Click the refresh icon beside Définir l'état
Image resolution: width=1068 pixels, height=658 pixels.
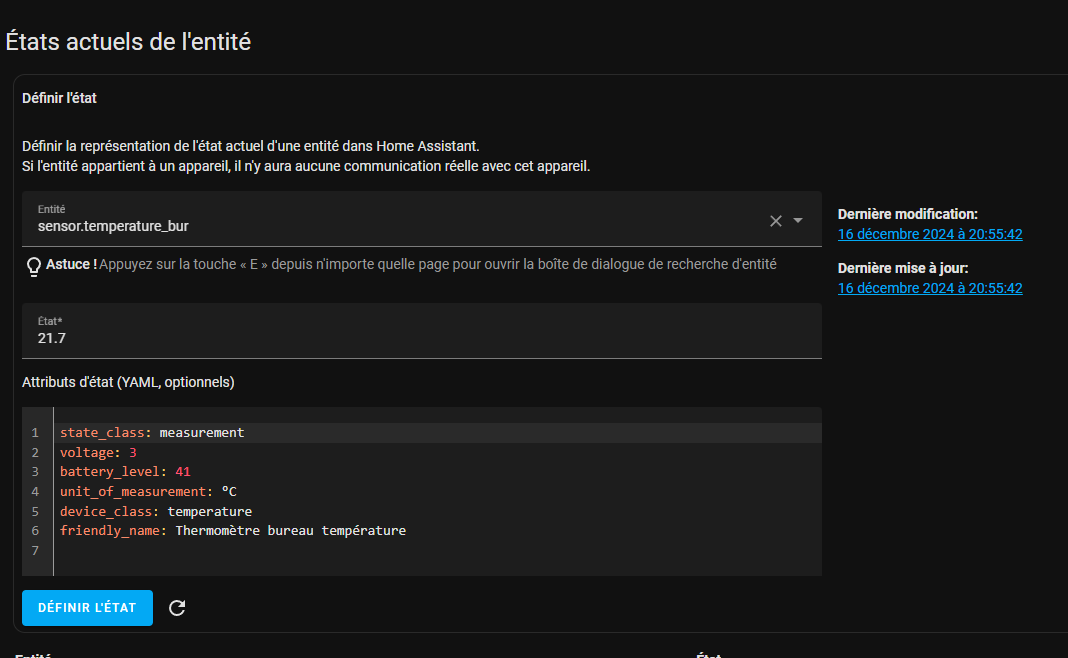[177, 608]
